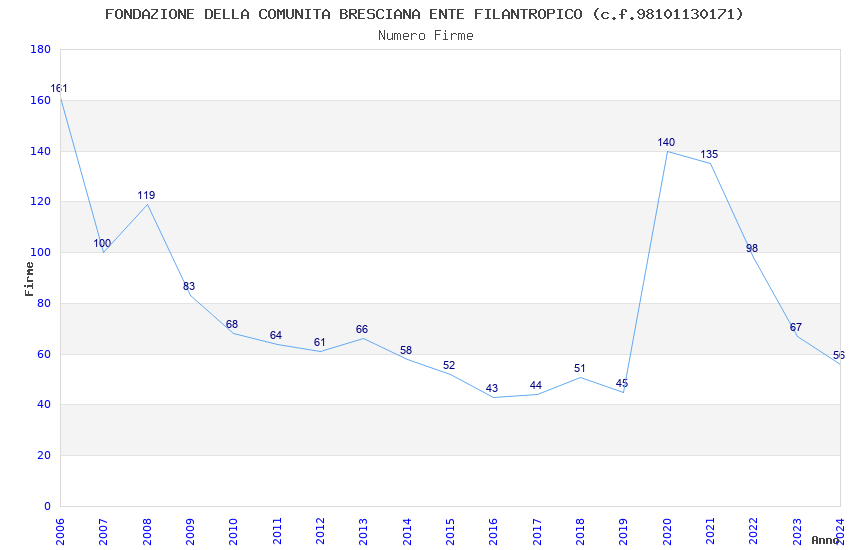
Task: Select the 67 data label for 2023
Action: pyautogui.click(x=795, y=327)
